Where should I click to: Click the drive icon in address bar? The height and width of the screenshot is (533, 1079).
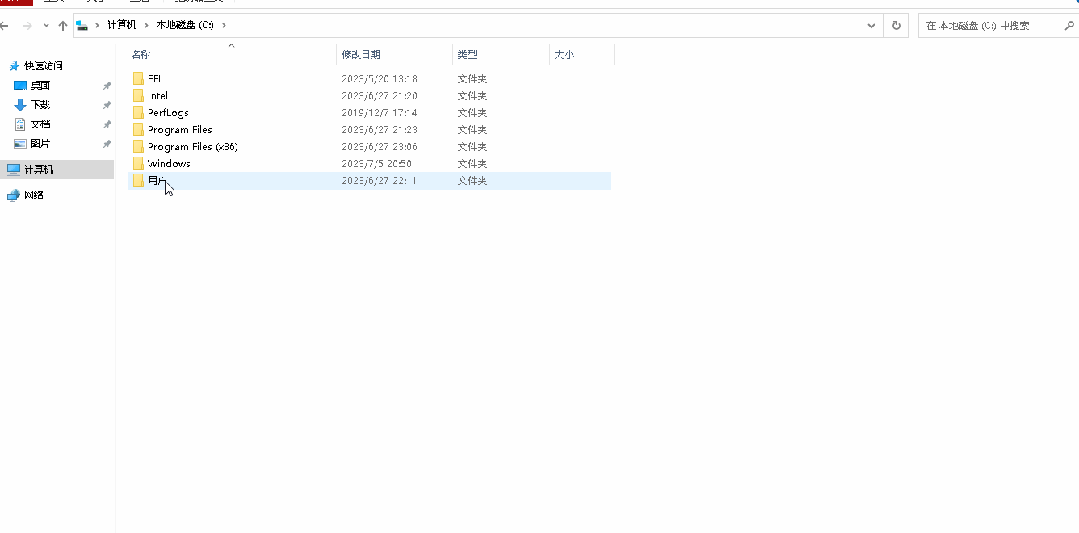click(82, 25)
